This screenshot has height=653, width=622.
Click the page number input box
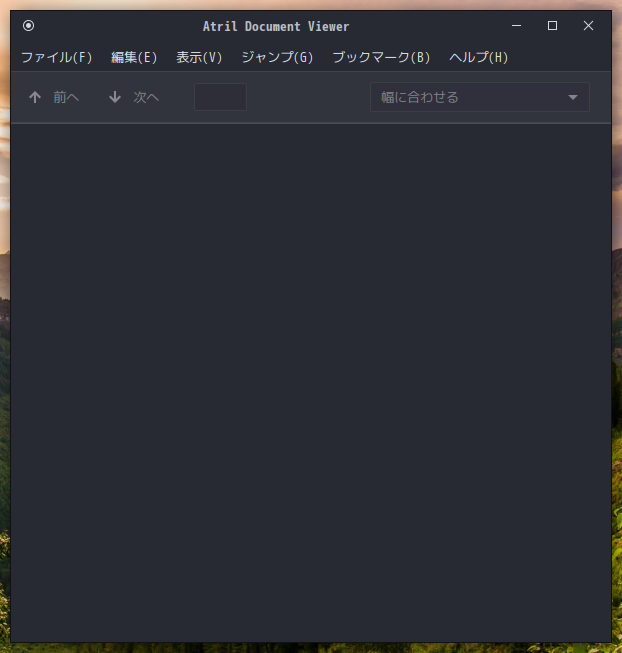click(x=220, y=97)
